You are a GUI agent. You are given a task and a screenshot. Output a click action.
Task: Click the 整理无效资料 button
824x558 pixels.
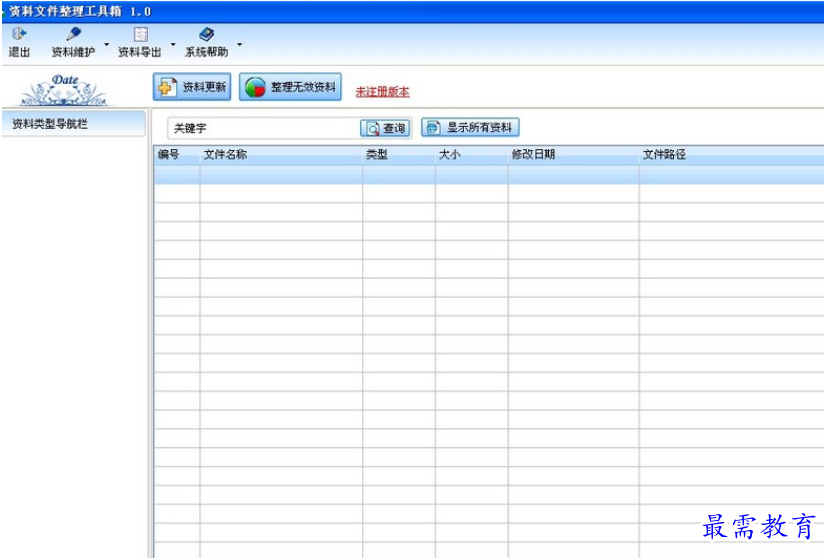click(x=290, y=87)
